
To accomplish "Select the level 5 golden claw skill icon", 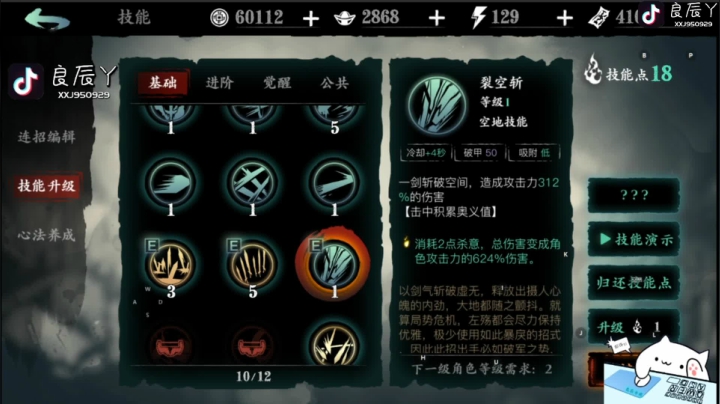I will pyautogui.click(x=253, y=264).
